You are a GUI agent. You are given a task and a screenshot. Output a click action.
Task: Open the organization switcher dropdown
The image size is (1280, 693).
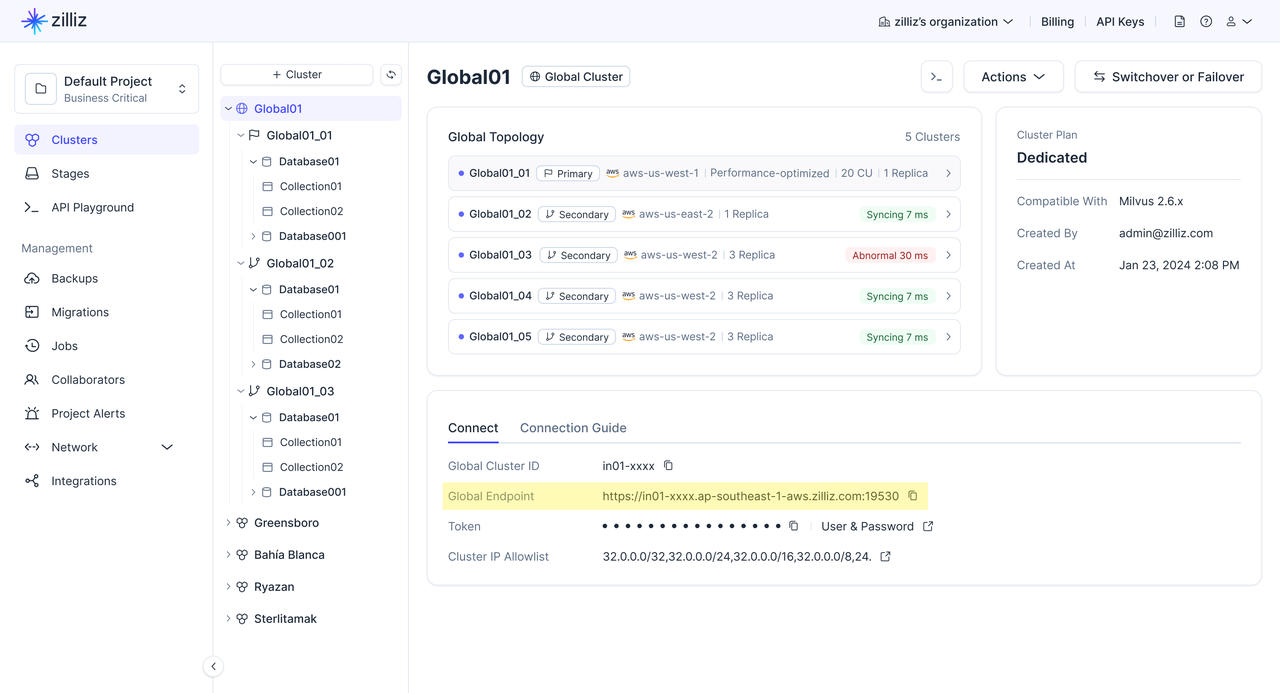coord(945,22)
